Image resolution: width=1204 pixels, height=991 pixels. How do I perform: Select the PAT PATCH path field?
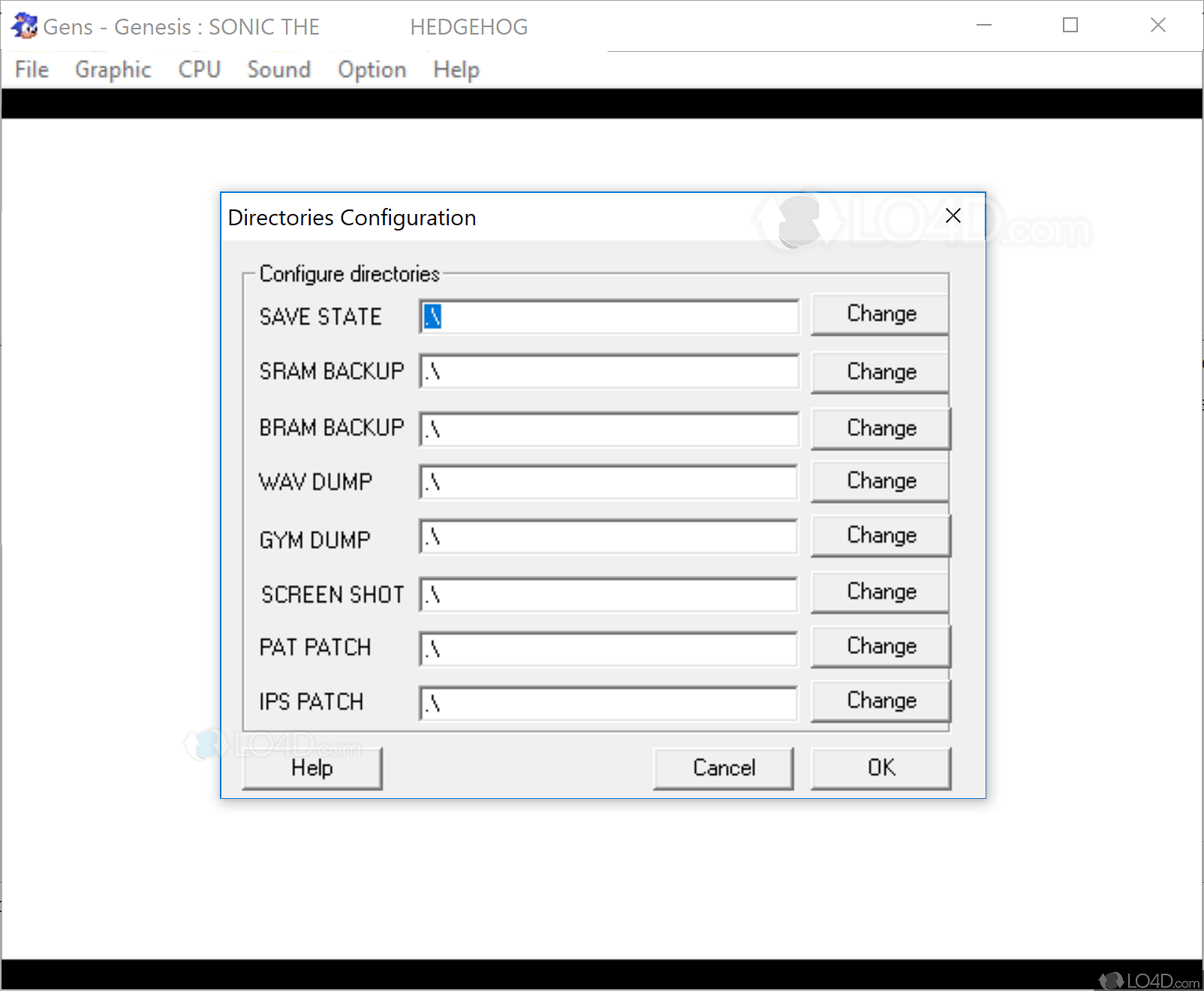[x=609, y=649]
